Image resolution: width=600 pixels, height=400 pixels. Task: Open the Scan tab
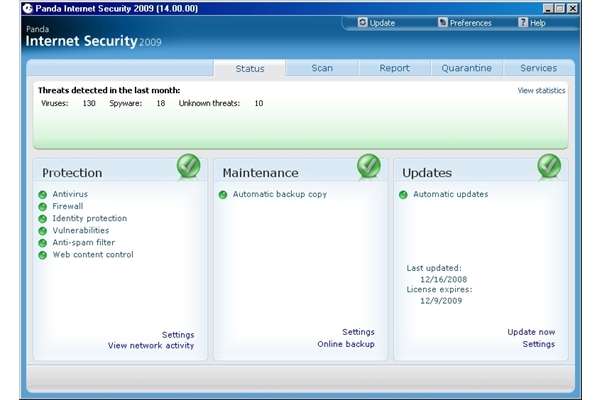322,68
